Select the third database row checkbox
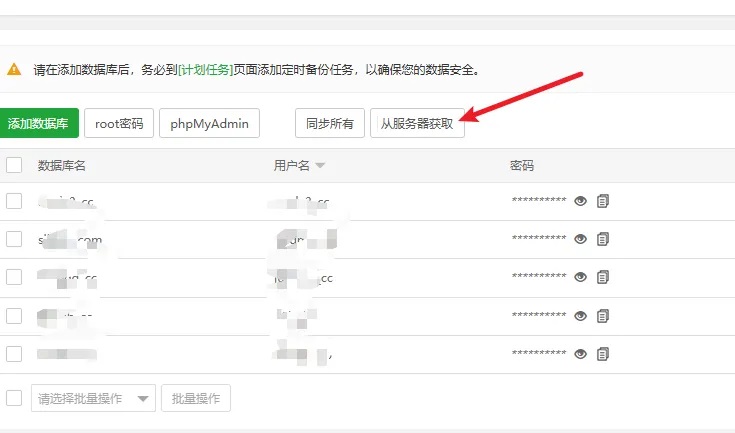Image resolution: width=735 pixels, height=433 pixels. pyautogui.click(x=14, y=277)
